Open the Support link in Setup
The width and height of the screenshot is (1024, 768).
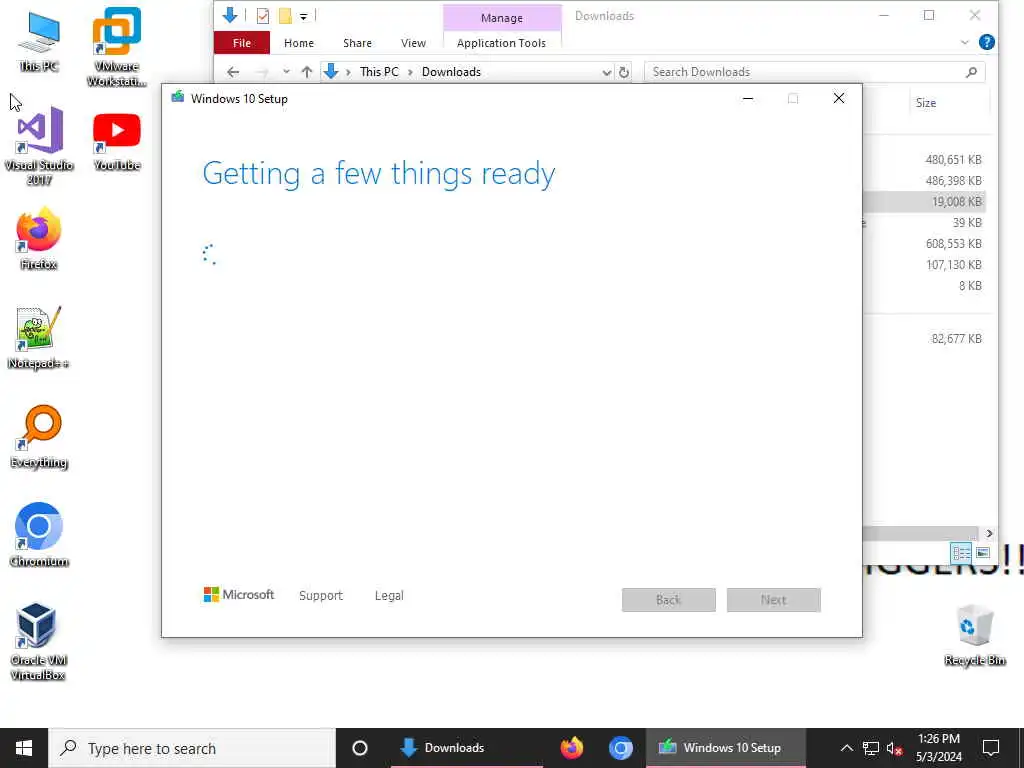coord(321,596)
